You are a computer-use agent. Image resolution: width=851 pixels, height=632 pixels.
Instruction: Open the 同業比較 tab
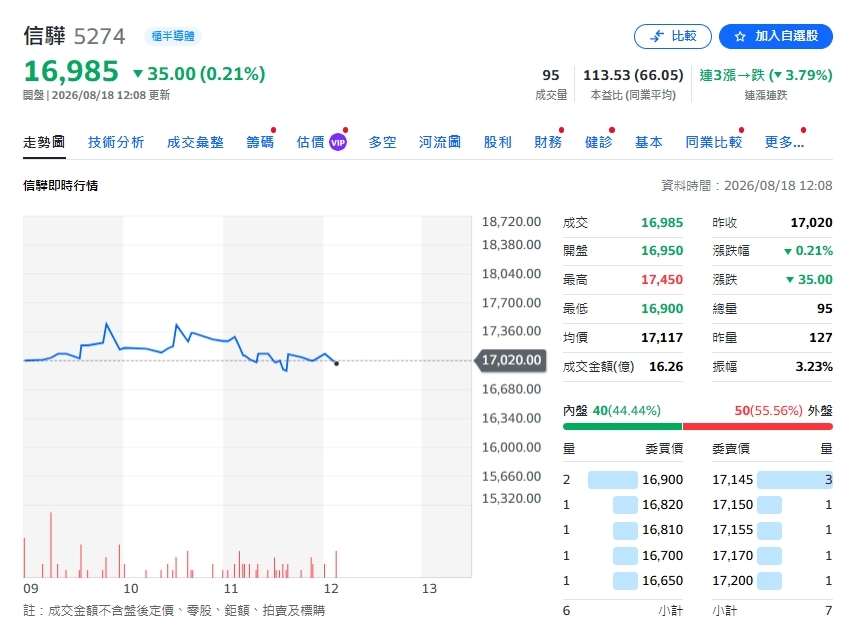714,142
